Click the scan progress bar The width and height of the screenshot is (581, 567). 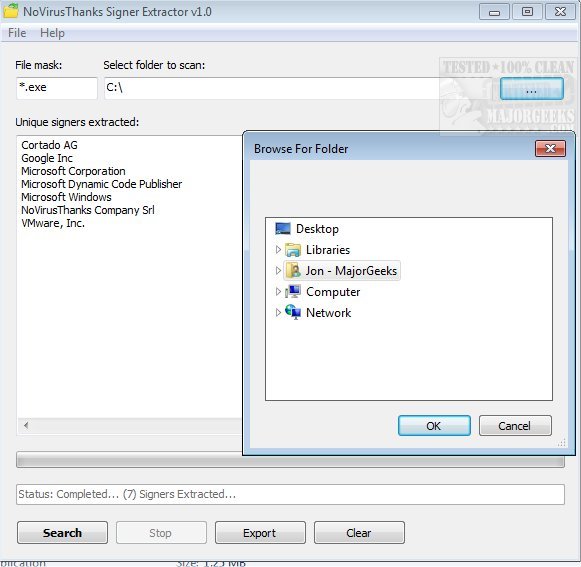(290, 460)
